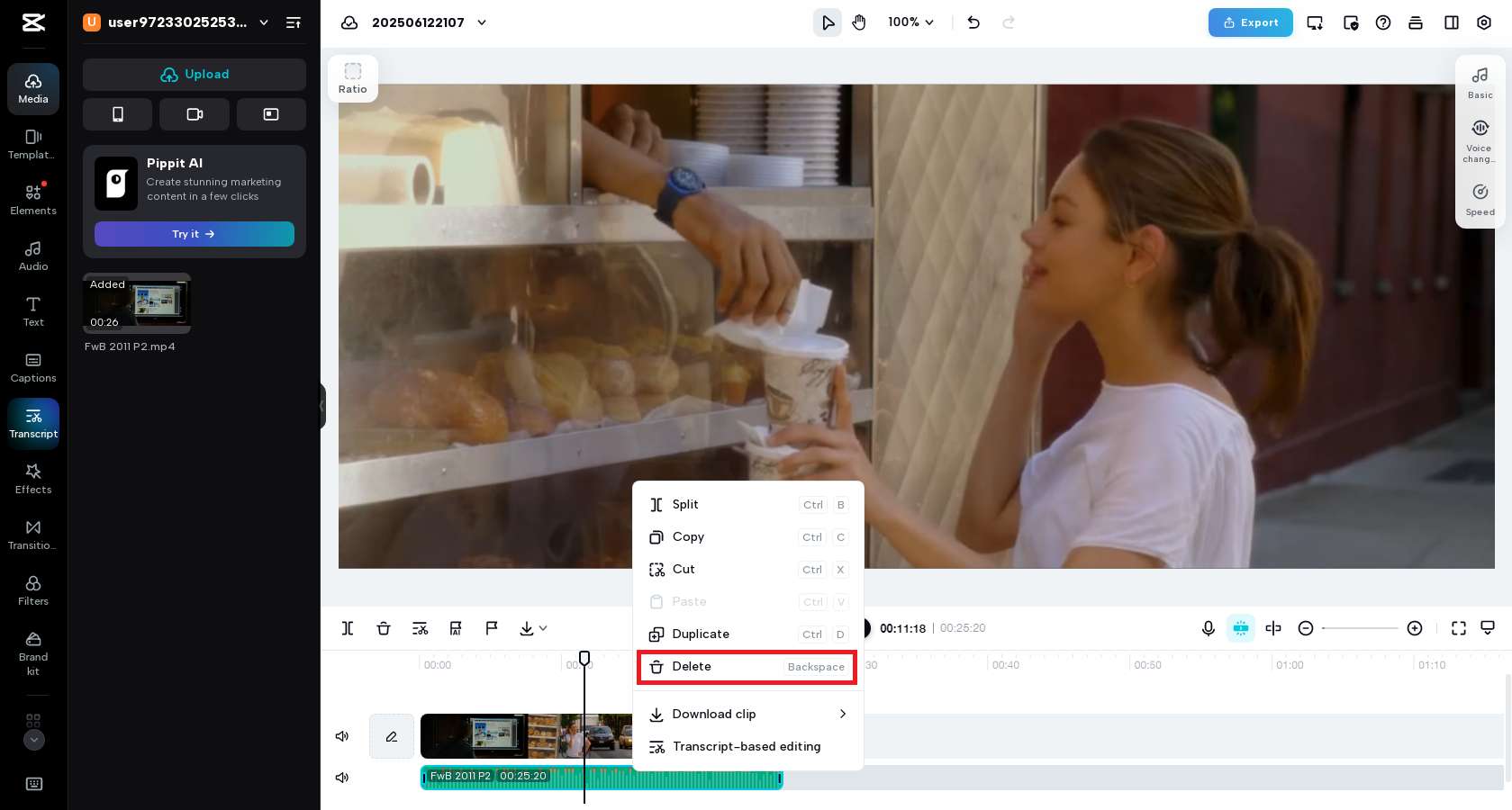Choose Transcript-based editing from context menu
Viewport: 1512px width, 810px height.
click(x=748, y=747)
